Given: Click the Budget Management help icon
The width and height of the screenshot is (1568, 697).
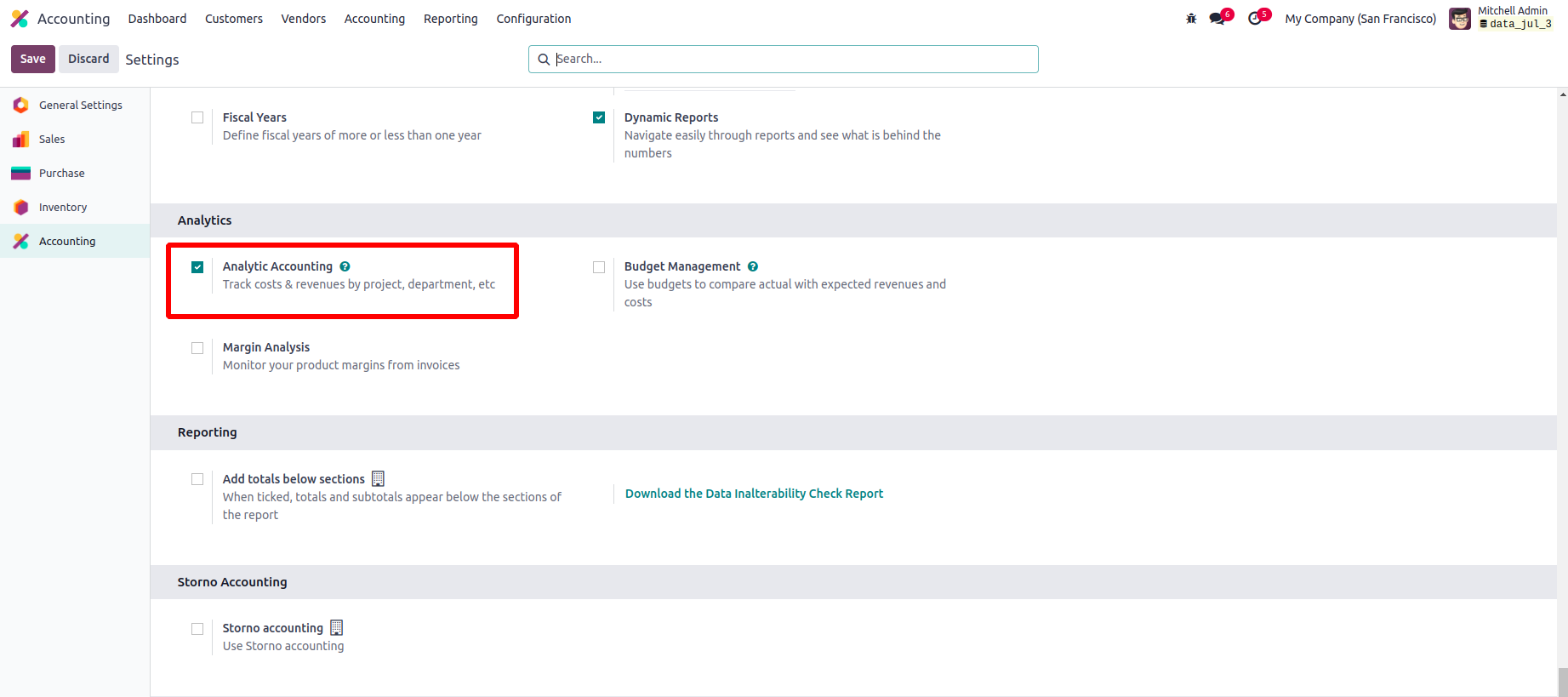Looking at the screenshot, I should pos(753,266).
